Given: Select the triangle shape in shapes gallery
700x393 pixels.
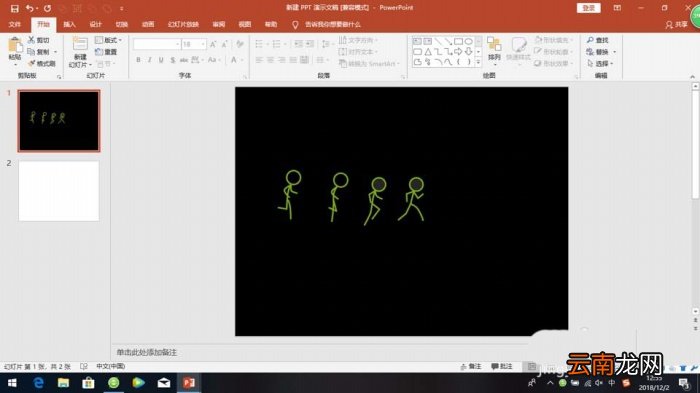Looking at the screenshot, I should click(428, 52).
